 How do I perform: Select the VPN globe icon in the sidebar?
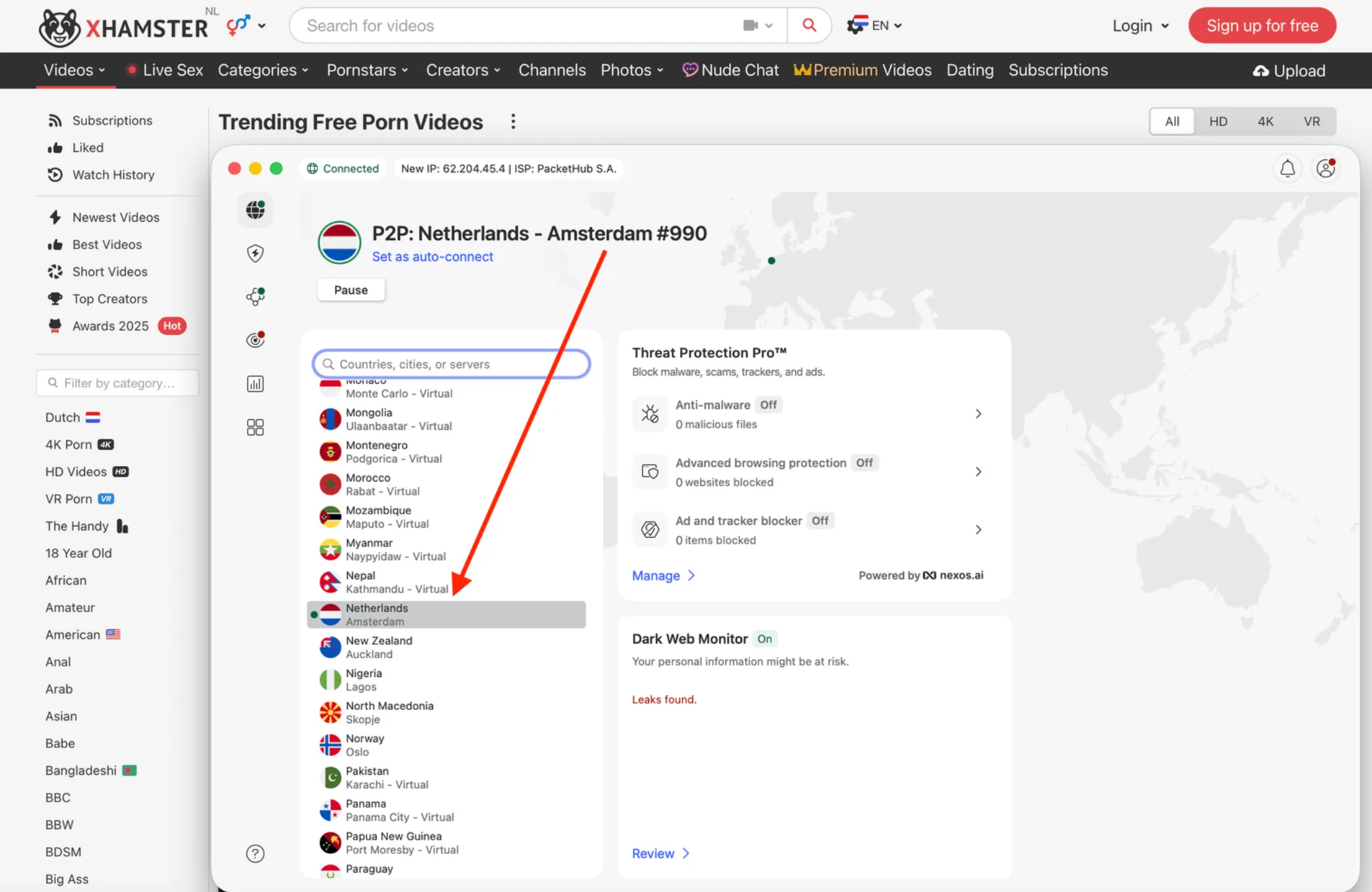tap(255, 210)
